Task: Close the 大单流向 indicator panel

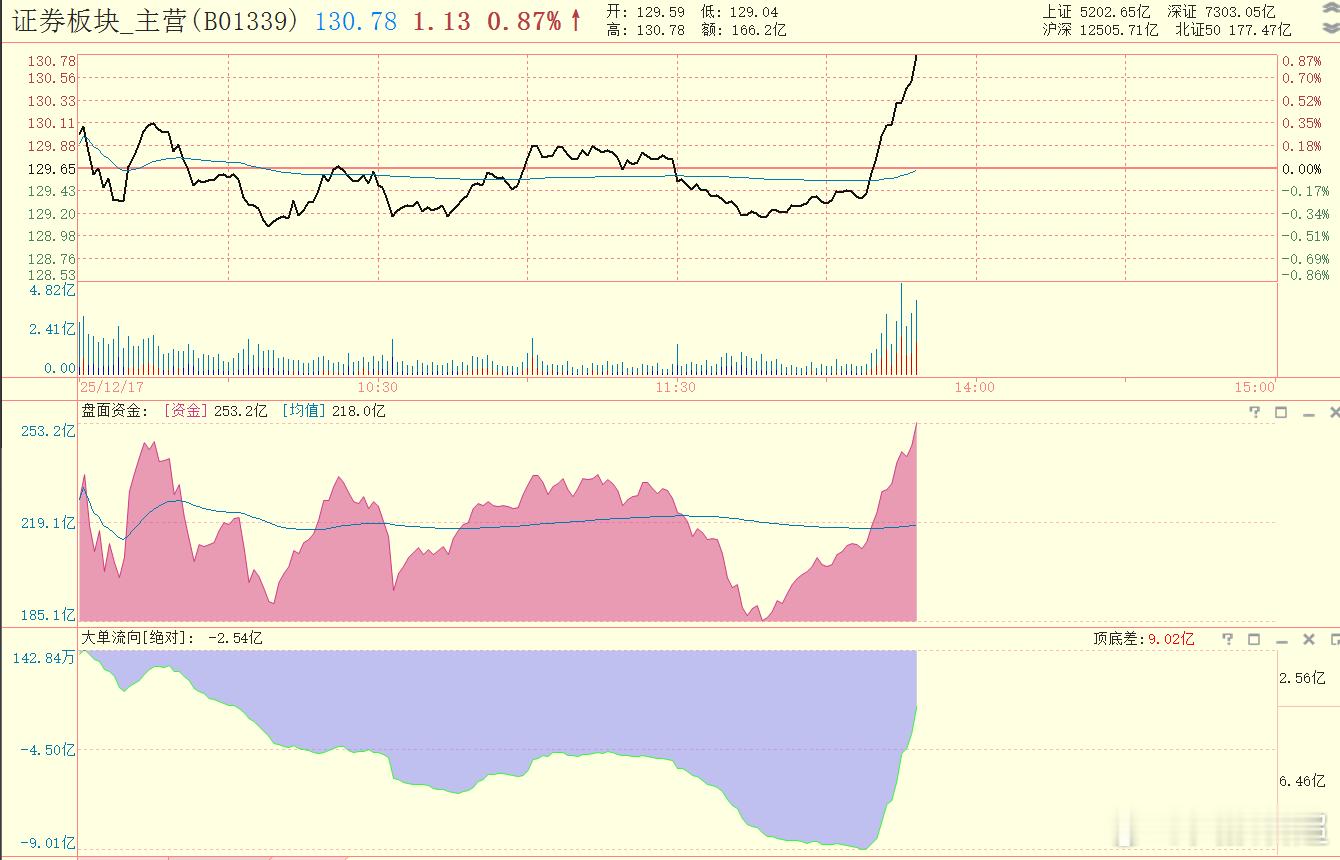Action: tap(1308, 639)
